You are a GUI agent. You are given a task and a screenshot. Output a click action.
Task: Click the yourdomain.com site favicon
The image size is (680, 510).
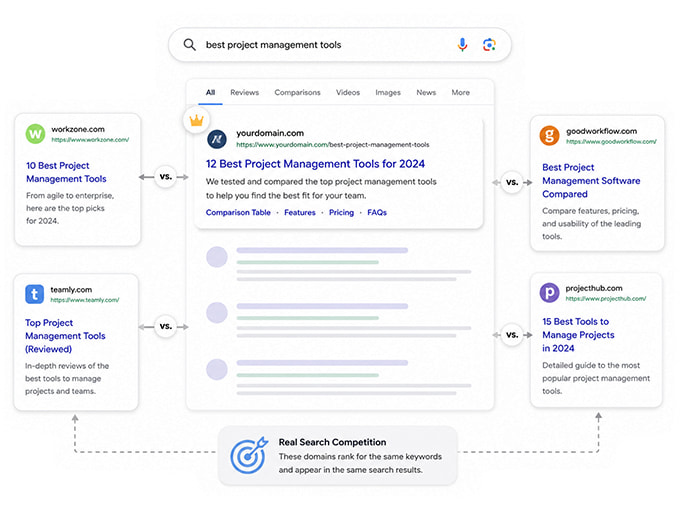pyautogui.click(x=217, y=139)
